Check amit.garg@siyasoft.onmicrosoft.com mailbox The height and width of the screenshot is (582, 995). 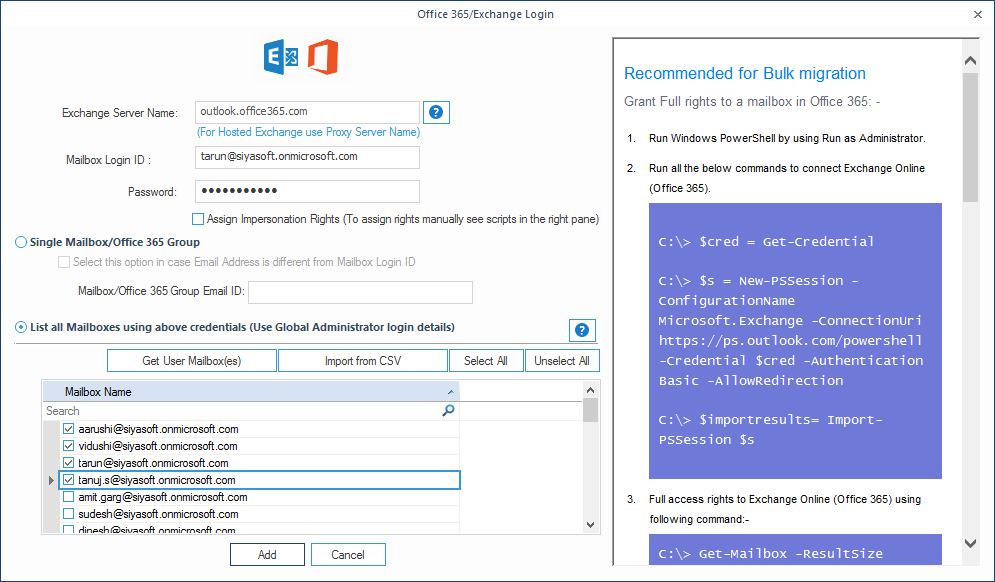point(69,497)
